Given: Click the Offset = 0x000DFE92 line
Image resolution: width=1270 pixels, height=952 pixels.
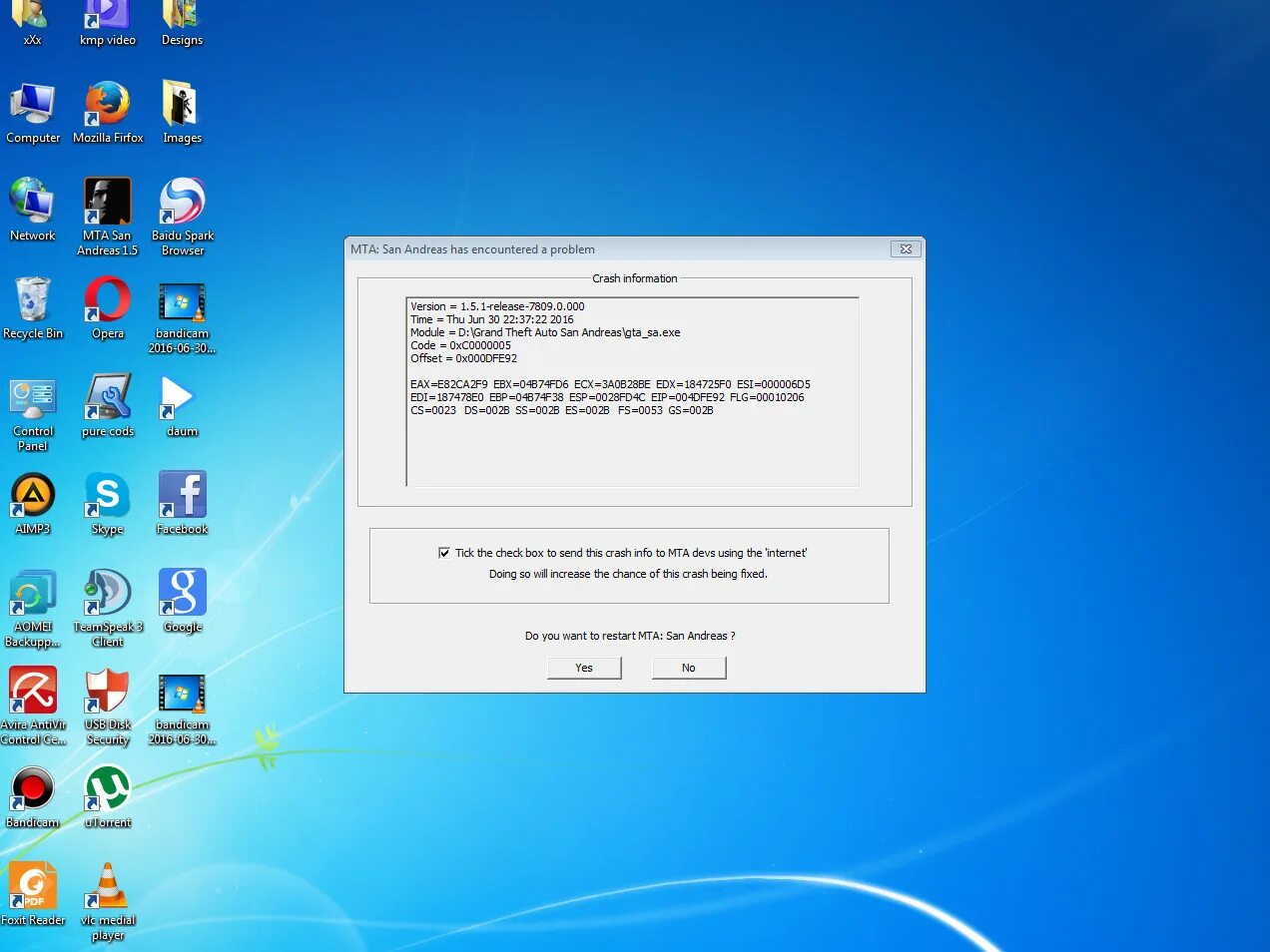Looking at the screenshot, I should pos(463,358).
